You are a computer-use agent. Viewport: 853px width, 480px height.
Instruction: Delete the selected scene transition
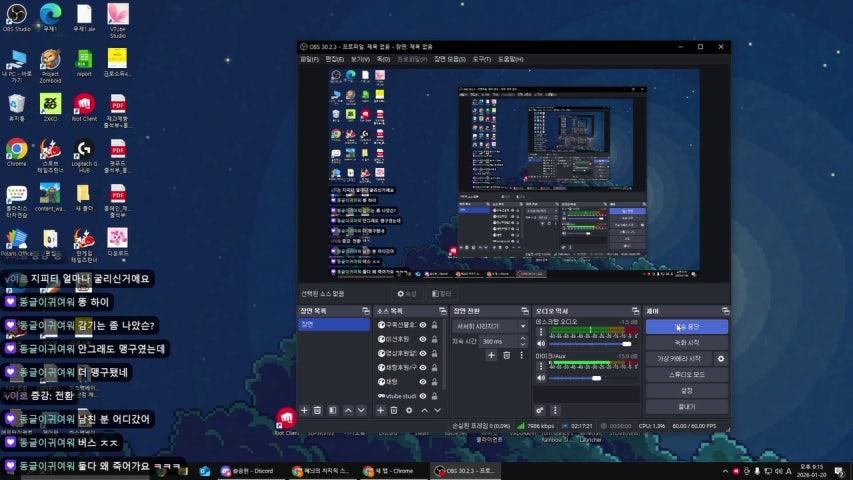[506, 355]
